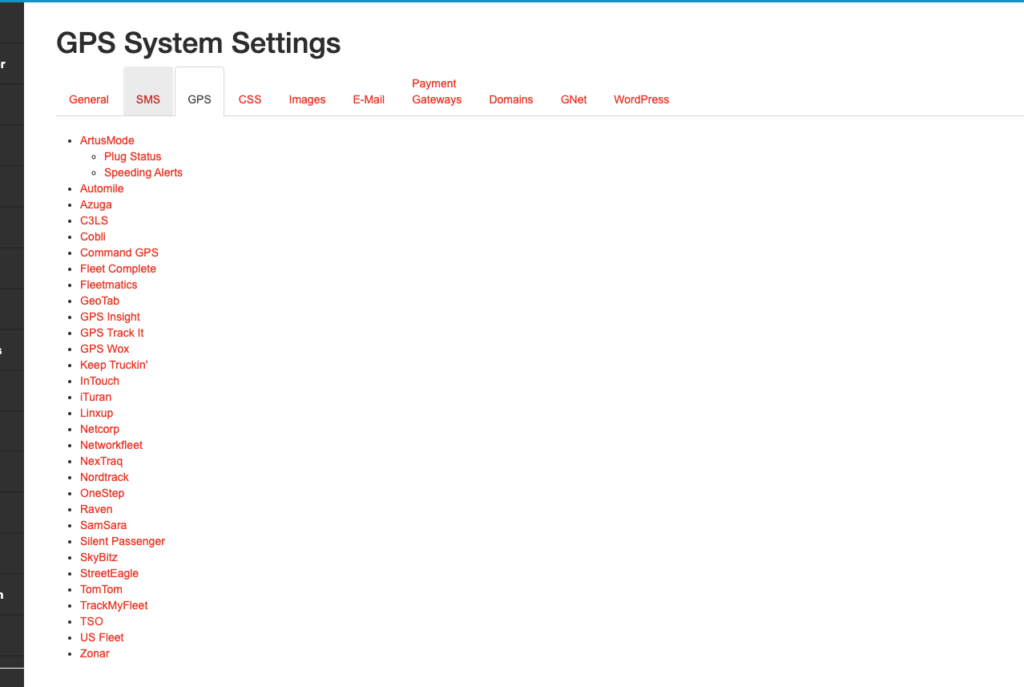The width and height of the screenshot is (1024, 687).
Task: Open Speeding Alerts under ArtusMode
Action: coord(143,172)
